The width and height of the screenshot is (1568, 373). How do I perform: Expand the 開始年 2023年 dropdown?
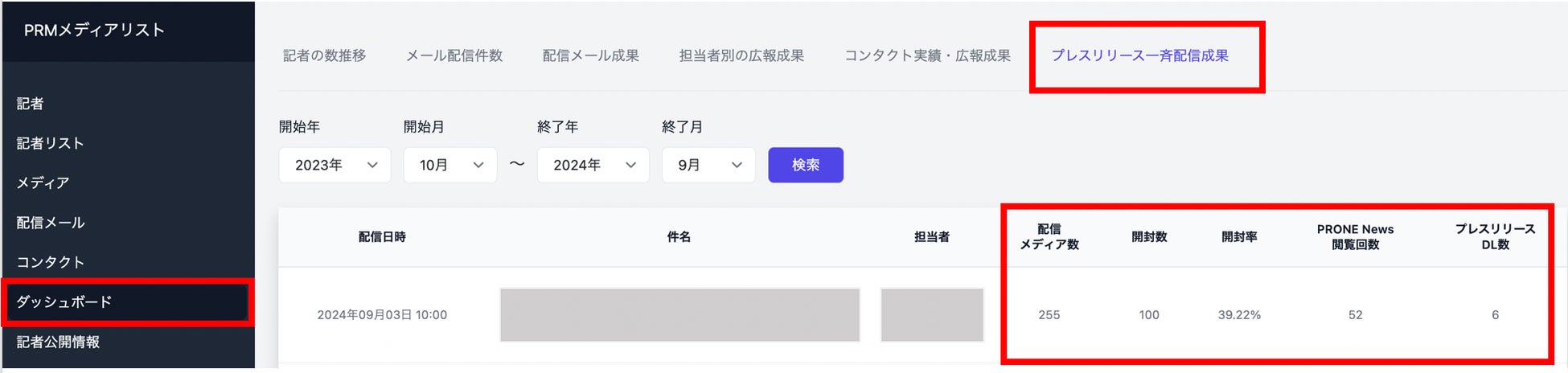click(335, 165)
